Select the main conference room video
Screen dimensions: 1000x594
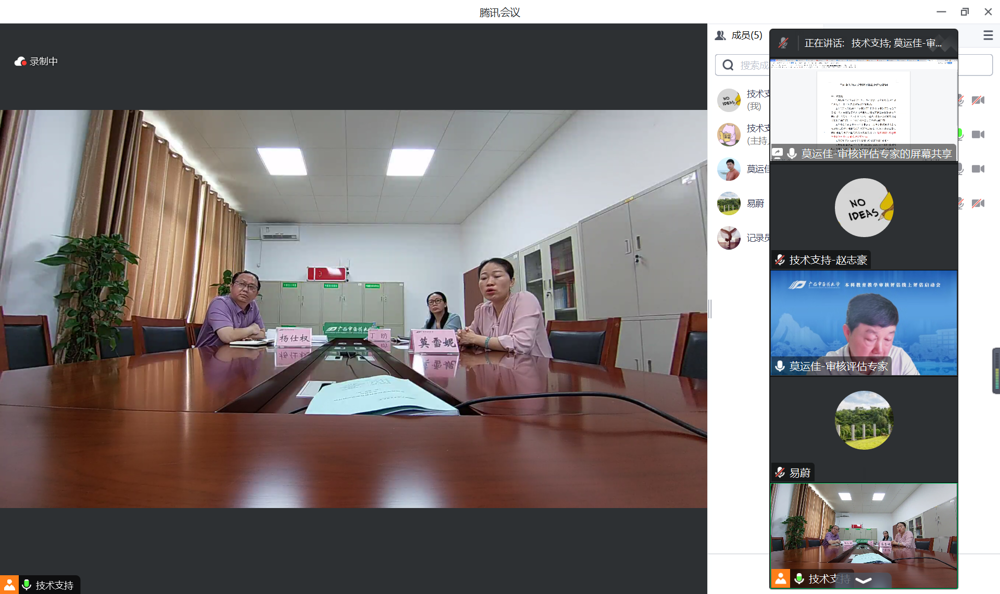(353, 309)
